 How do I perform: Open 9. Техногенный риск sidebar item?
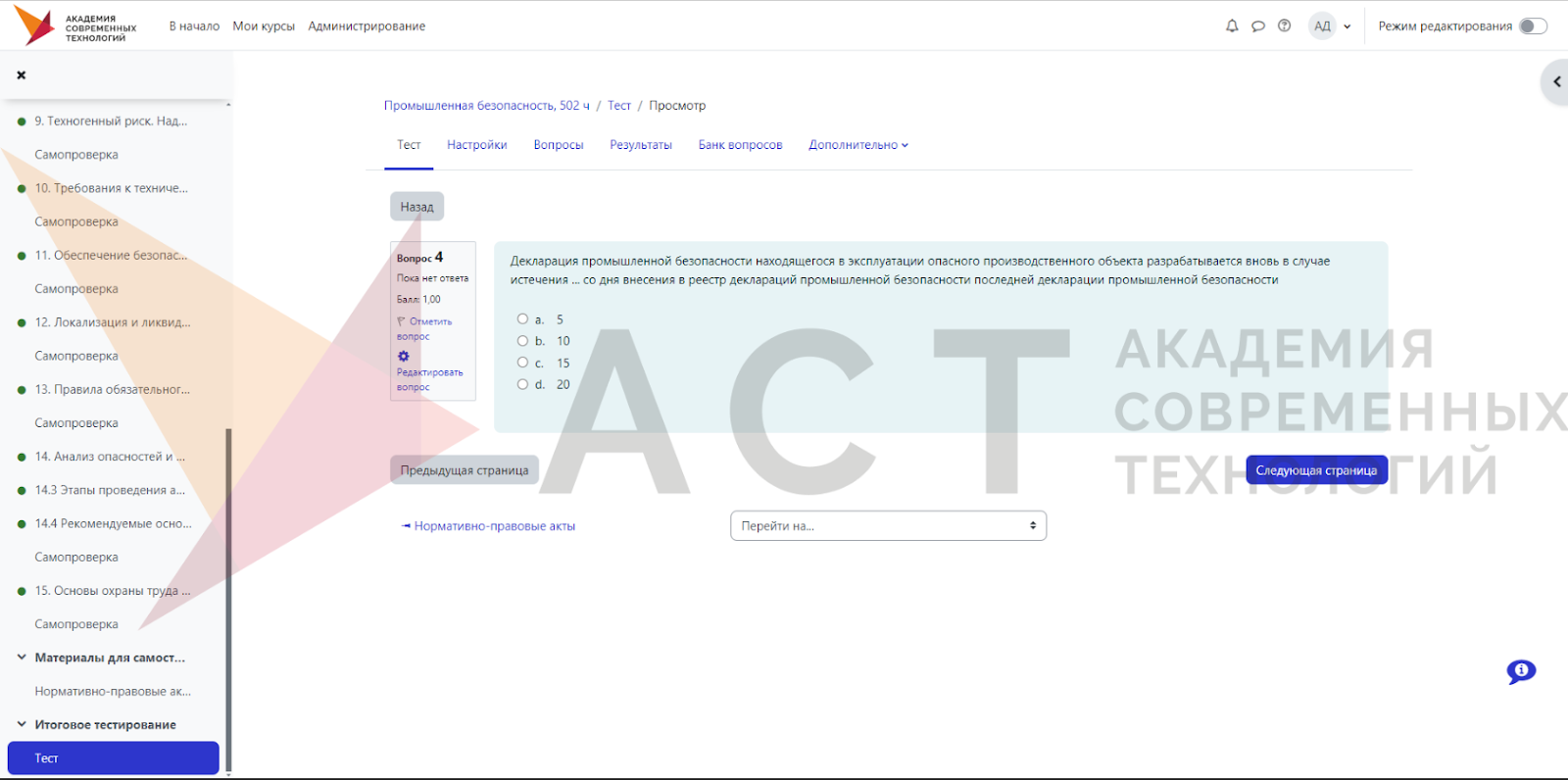[x=111, y=122]
